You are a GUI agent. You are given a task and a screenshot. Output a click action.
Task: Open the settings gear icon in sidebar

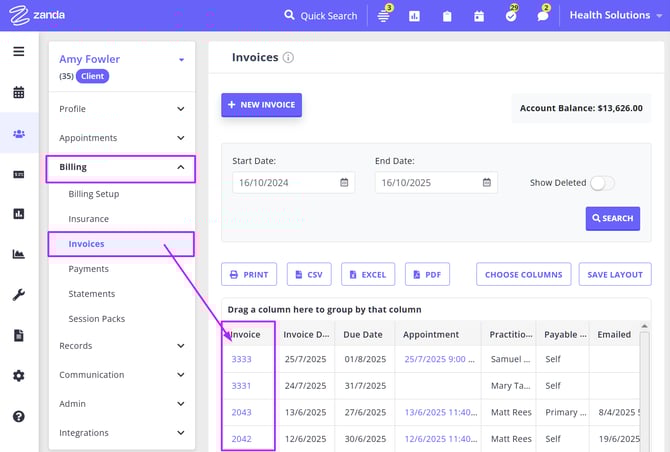(x=18, y=376)
